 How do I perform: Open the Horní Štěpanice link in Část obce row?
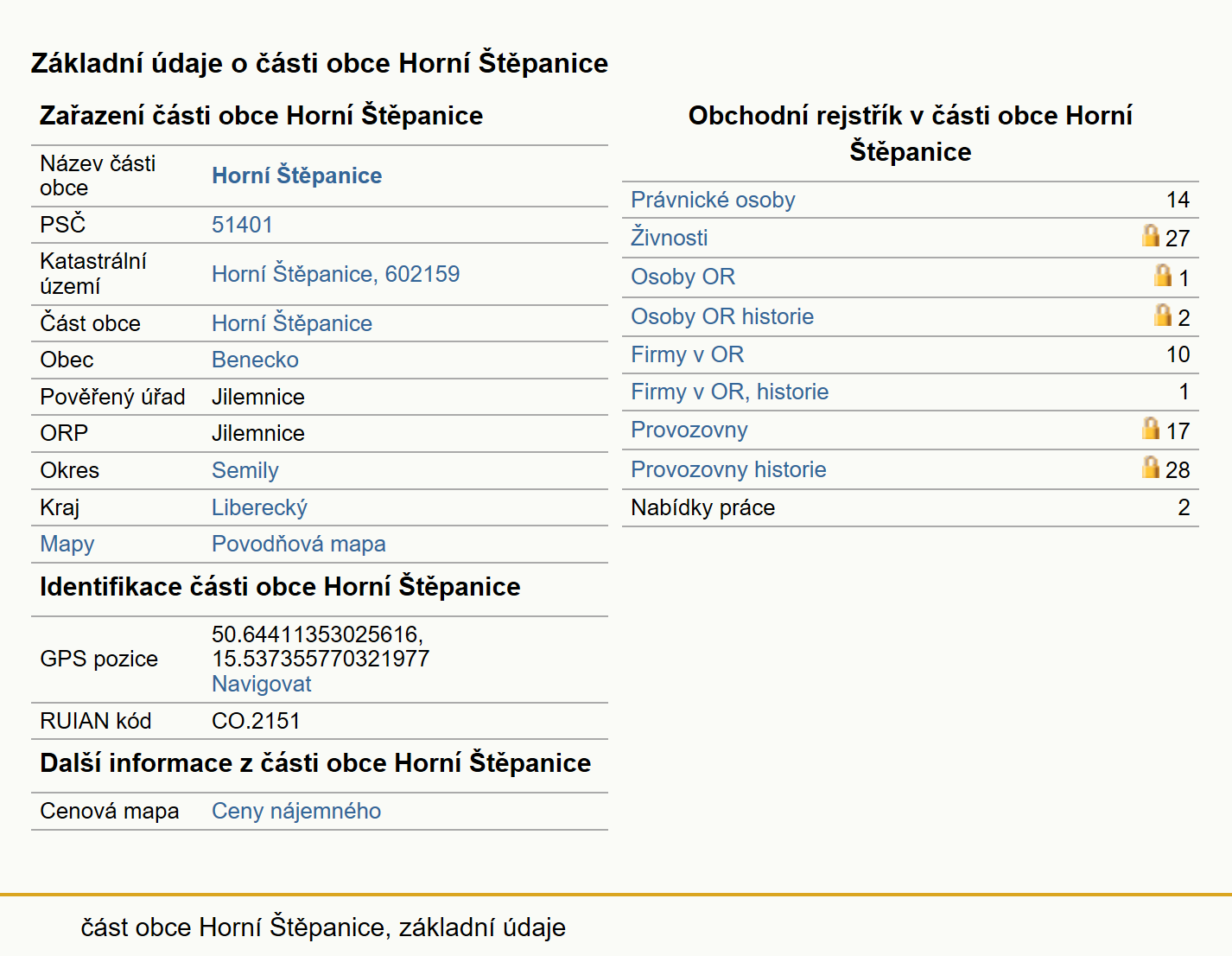pos(292,323)
